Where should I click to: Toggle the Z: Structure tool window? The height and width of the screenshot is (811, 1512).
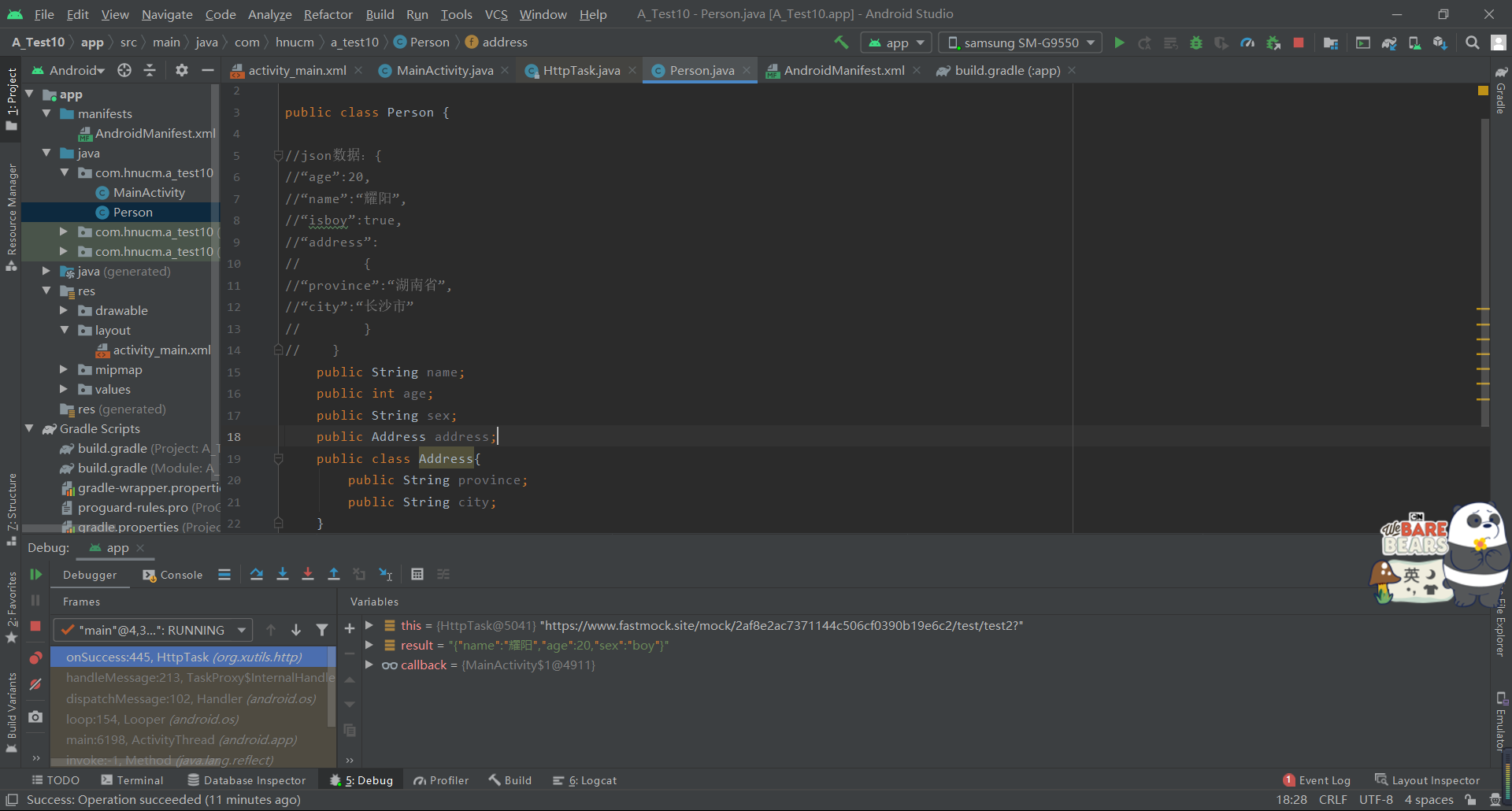(11, 508)
